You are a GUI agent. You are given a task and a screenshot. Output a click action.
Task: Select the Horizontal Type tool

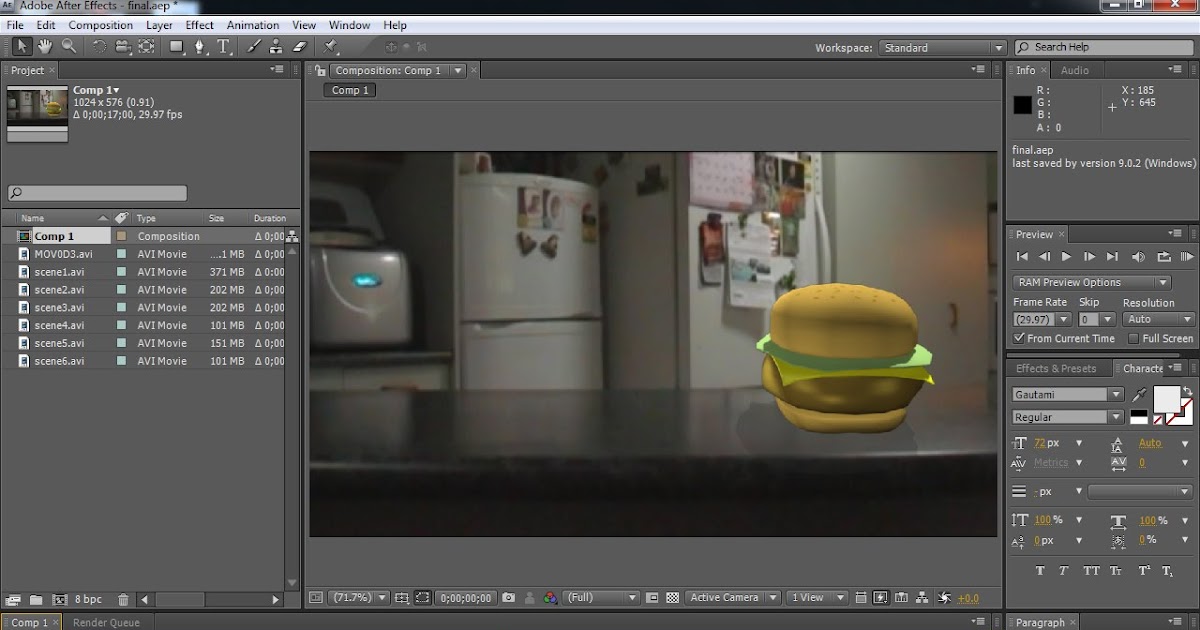pos(224,46)
